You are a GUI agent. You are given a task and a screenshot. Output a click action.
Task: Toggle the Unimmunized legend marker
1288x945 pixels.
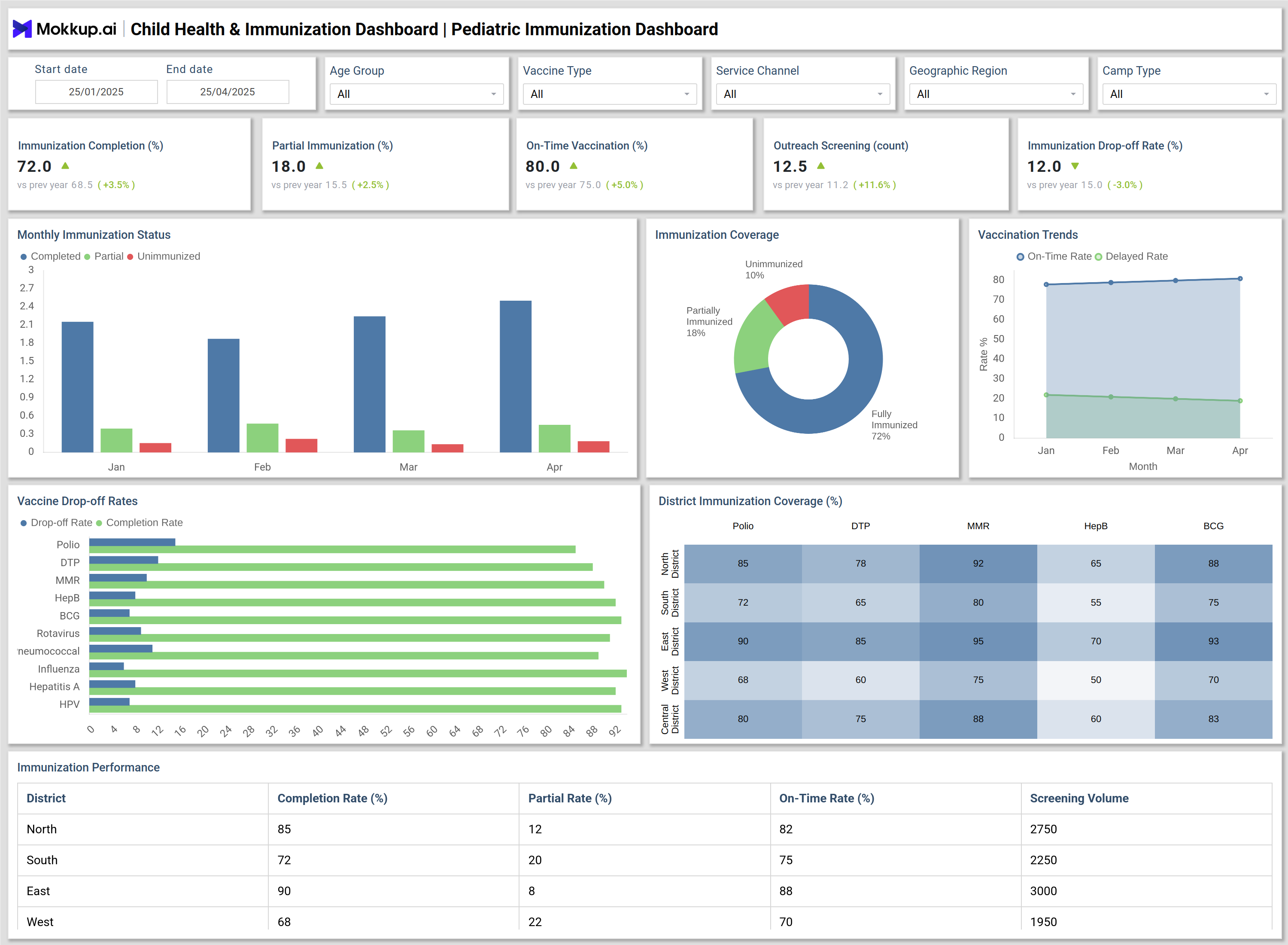[x=131, y=257]
